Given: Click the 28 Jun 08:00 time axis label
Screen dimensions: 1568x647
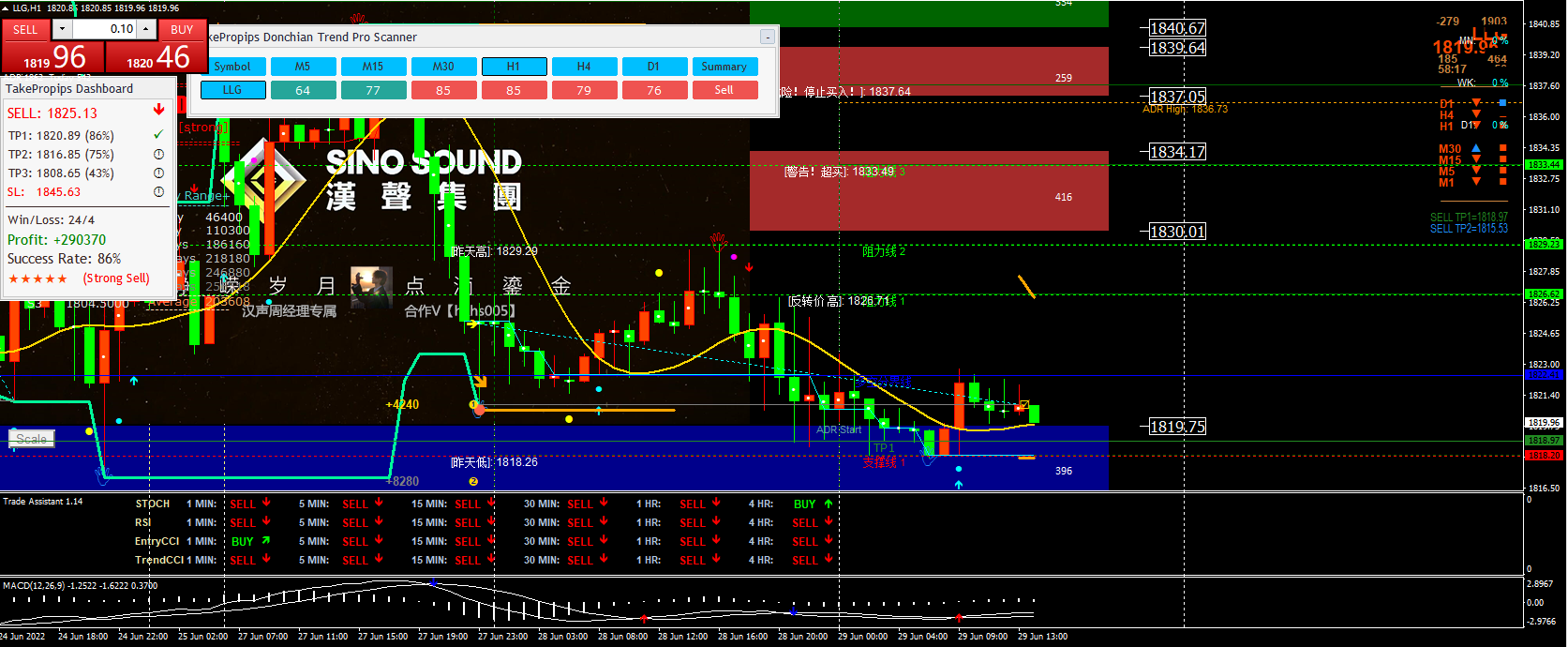Looking at the screenshot, I should (x=622, y=637).
